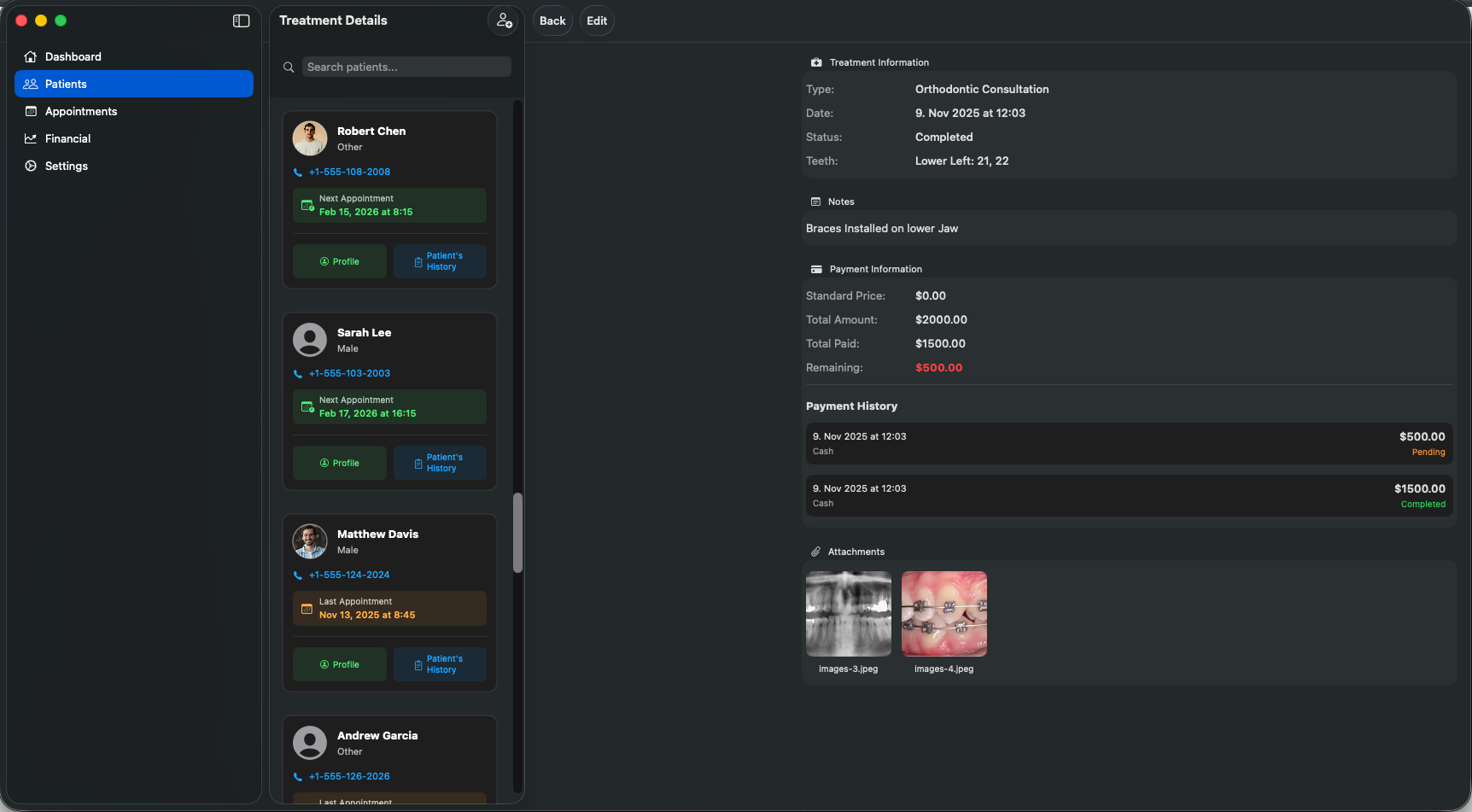This screenshot has width=1472, height=812.
Task: Click the Payment Information credit card icon
Action: point(816,268)
